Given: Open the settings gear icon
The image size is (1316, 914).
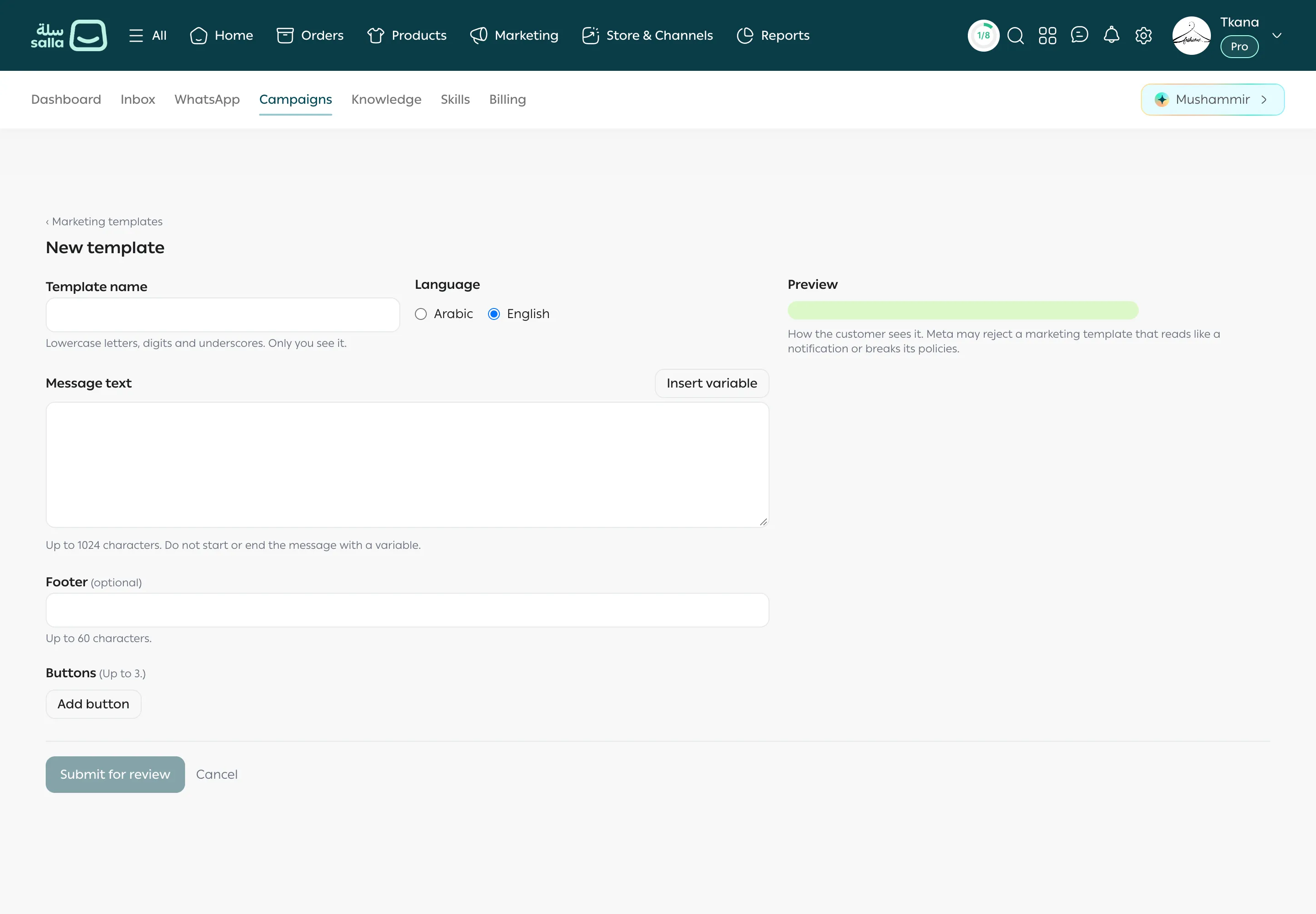Looking at the screenshot, I should [1144, 36].
